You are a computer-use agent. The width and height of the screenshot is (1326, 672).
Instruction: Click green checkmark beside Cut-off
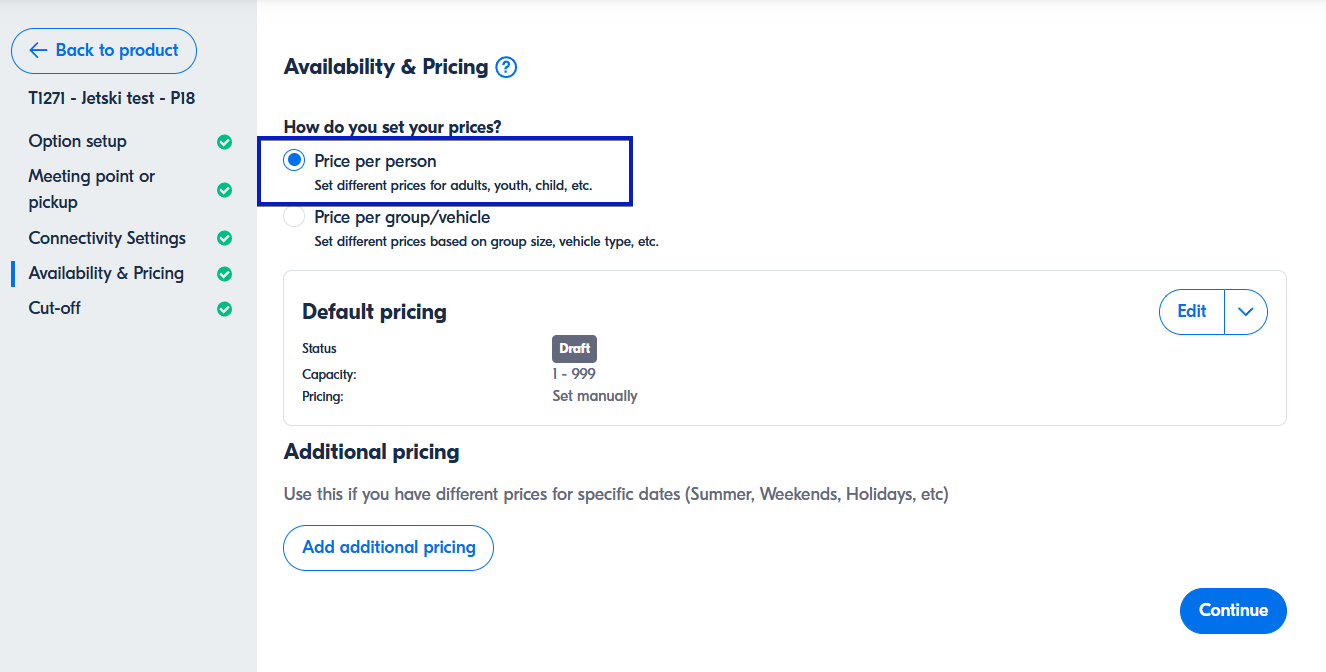(225, 309)
